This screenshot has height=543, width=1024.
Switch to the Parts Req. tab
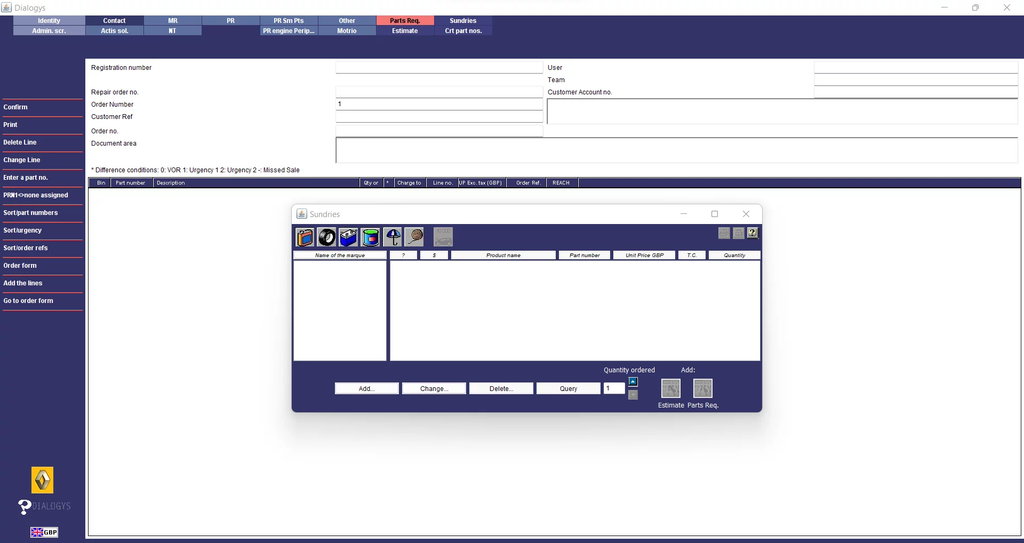(405, 20)
